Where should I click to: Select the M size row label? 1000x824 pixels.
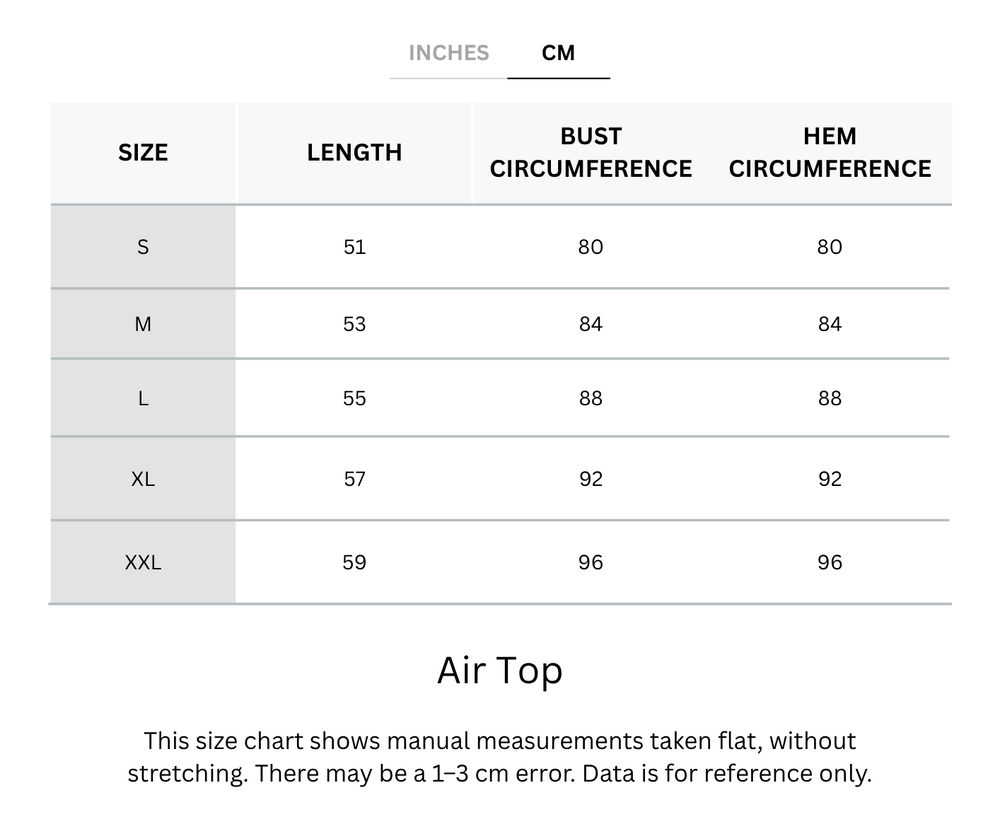(143, 324)
